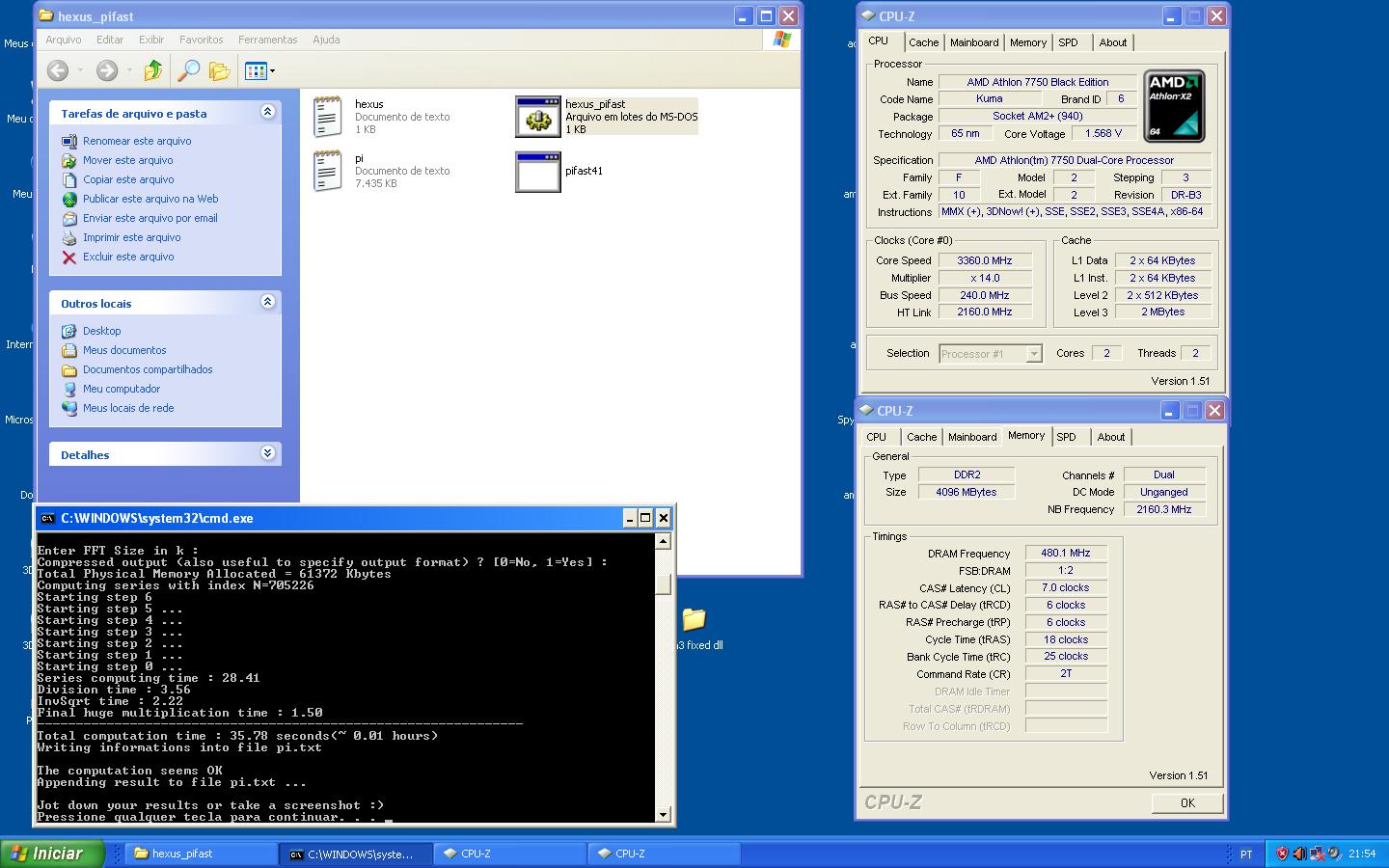Switch to SPD tab in lower CPU-Z
The height and width of the screenshot is (868, 1389).
(1066, 437)
